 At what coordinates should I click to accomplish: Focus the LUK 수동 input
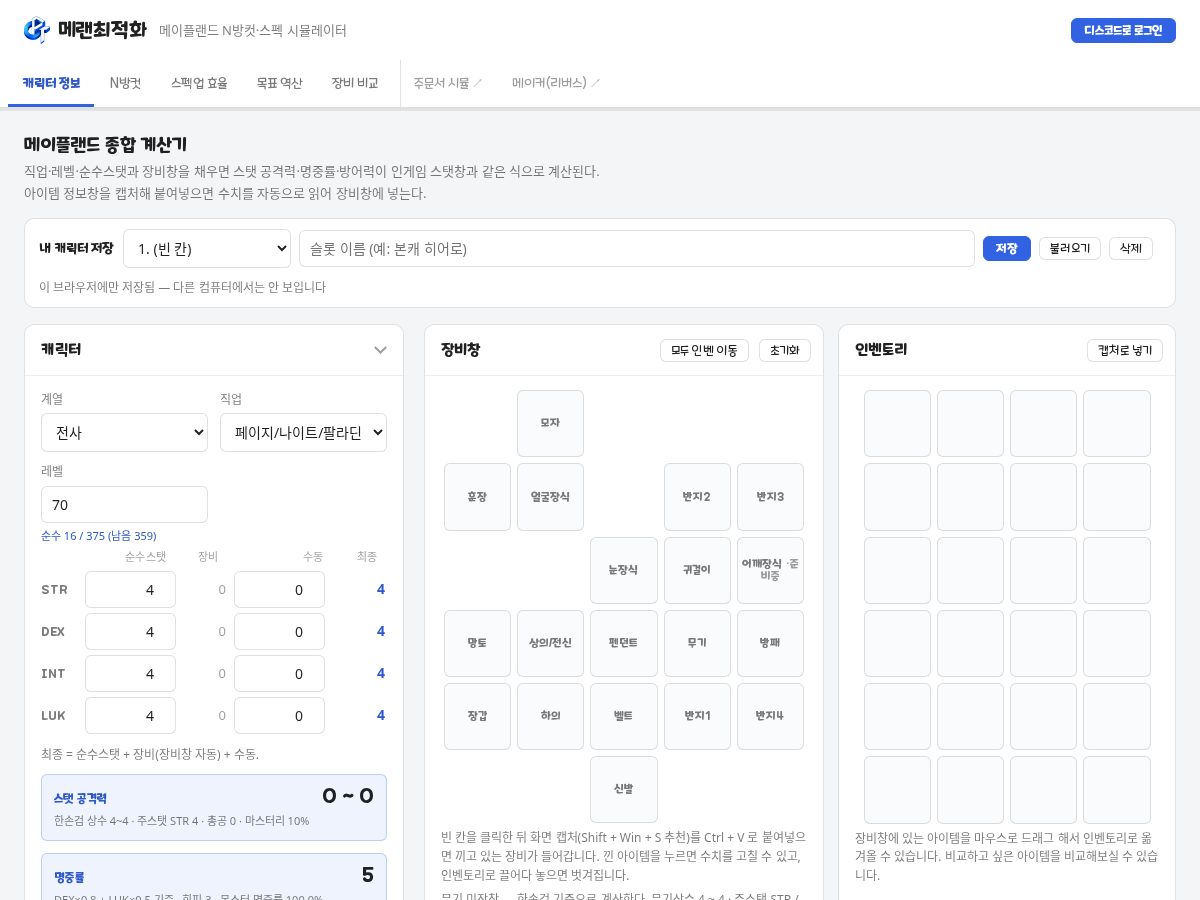click(279, 716)
